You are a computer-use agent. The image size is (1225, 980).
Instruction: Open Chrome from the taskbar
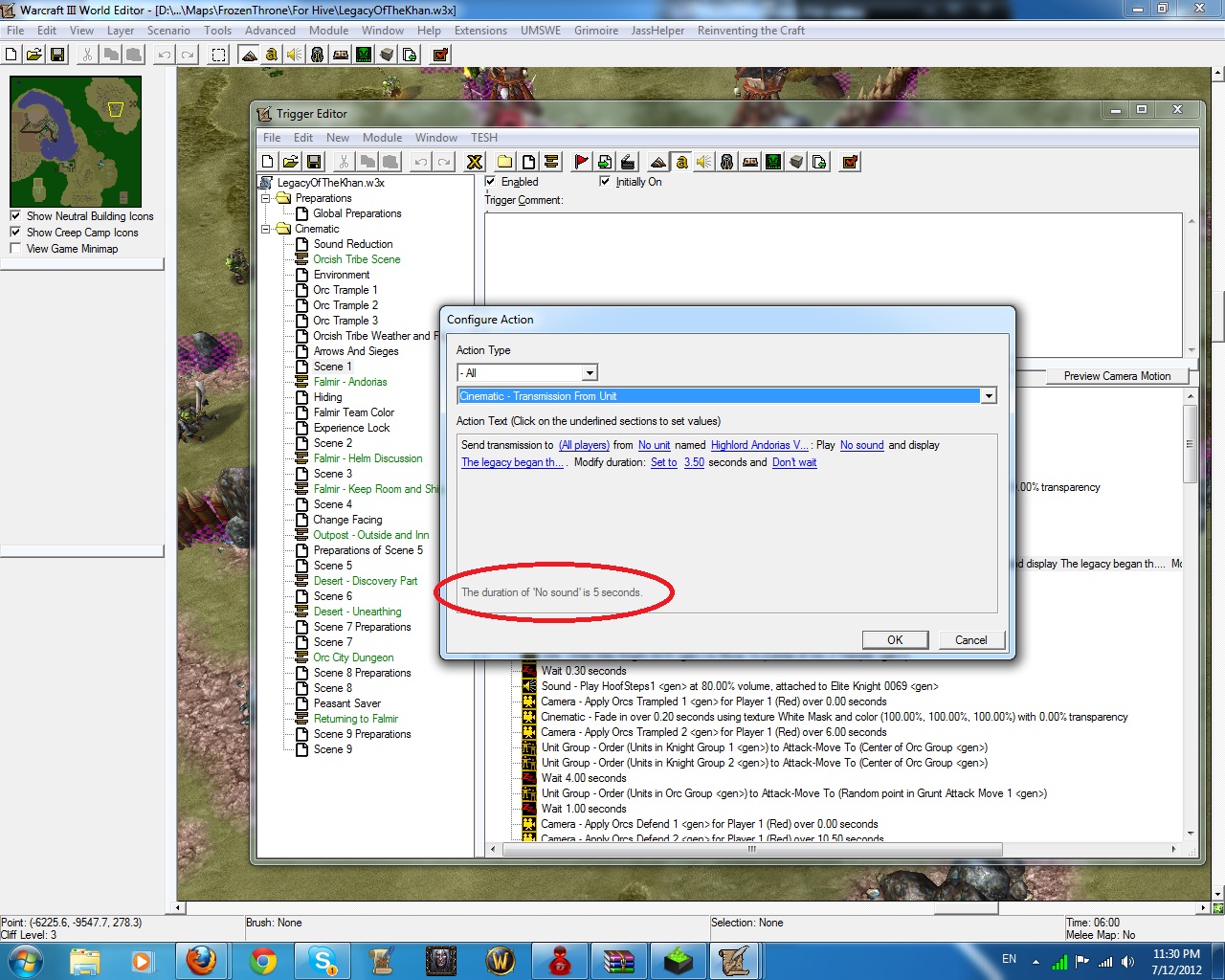coord(263,960)
